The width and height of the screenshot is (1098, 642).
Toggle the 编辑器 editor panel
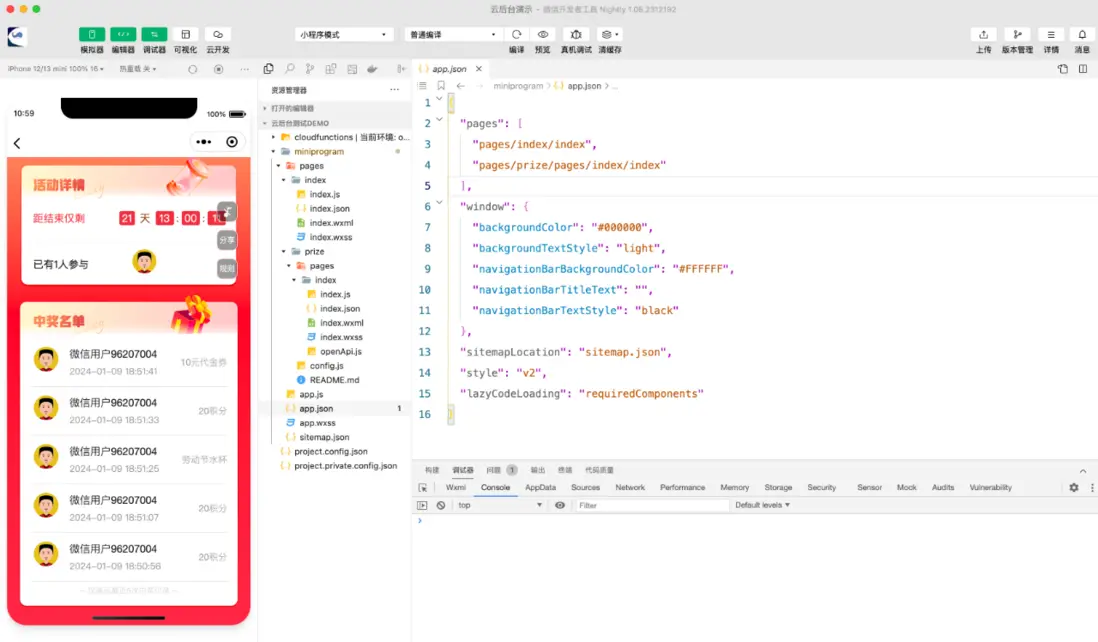[123, 34]
